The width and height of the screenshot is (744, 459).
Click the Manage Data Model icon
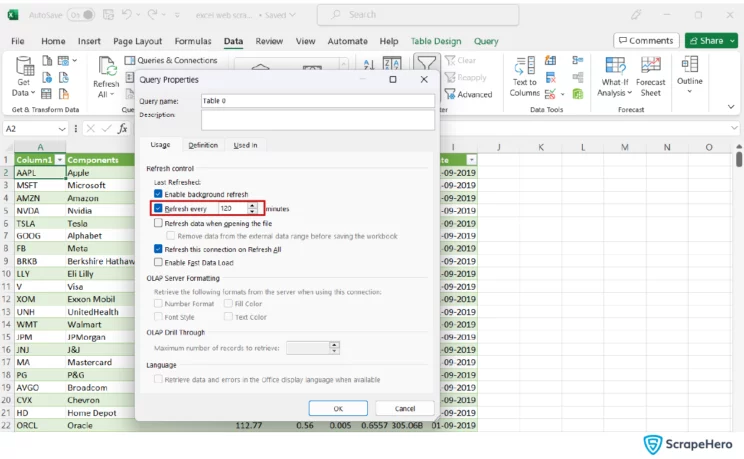pos(577,94)
